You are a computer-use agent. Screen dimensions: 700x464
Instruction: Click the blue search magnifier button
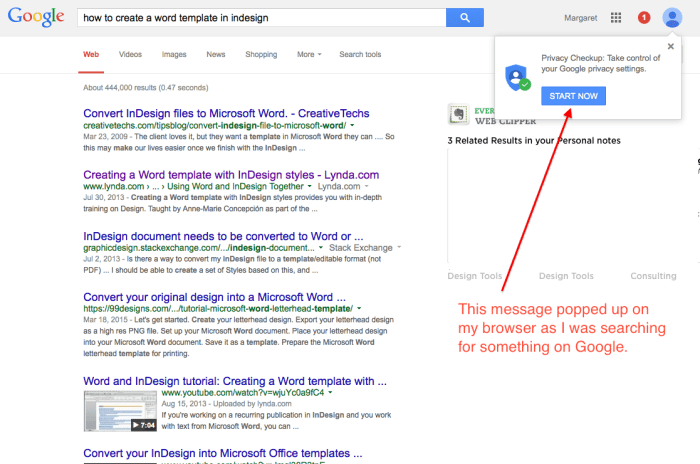(465, 18)
